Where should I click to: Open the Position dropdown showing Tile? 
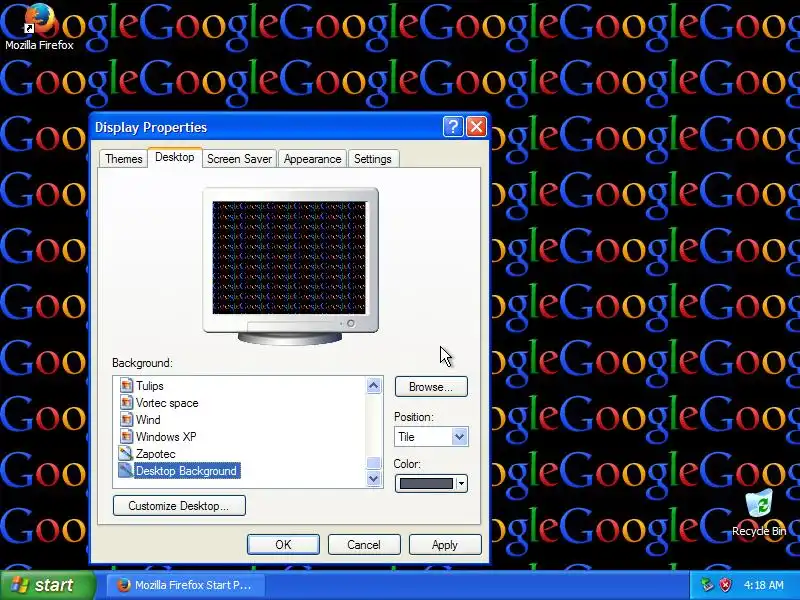pos(431,437)
